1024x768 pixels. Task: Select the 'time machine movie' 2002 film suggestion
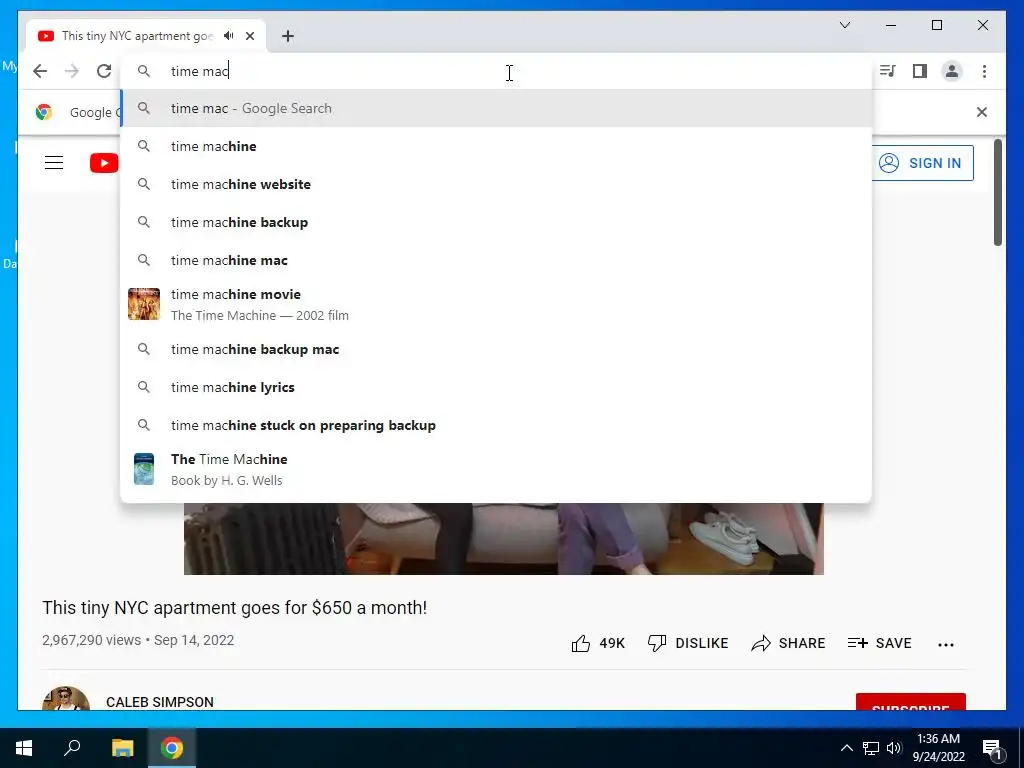tap(496, 304)
